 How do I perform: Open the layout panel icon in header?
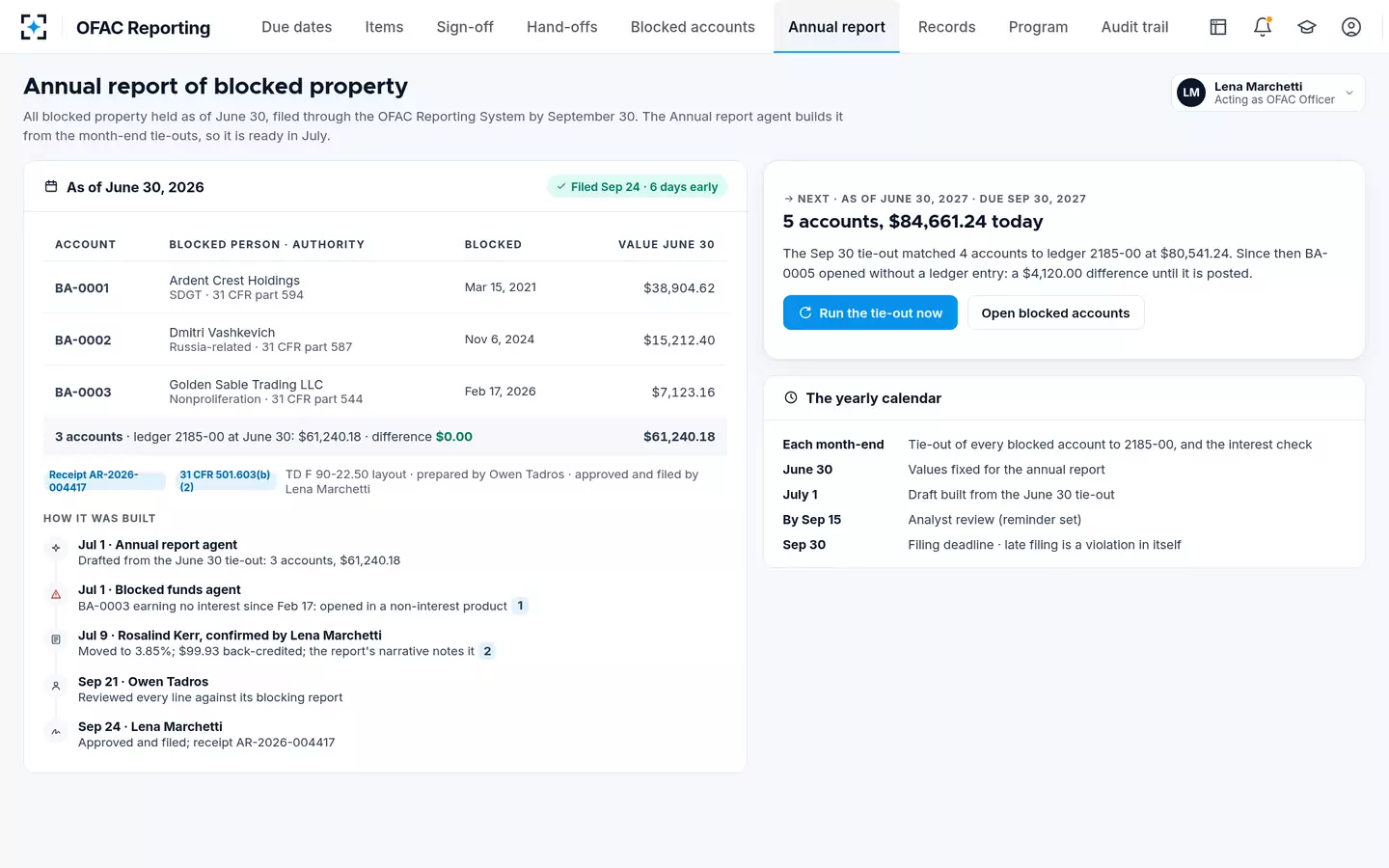pyautogui.click(x=1218, y=27)
